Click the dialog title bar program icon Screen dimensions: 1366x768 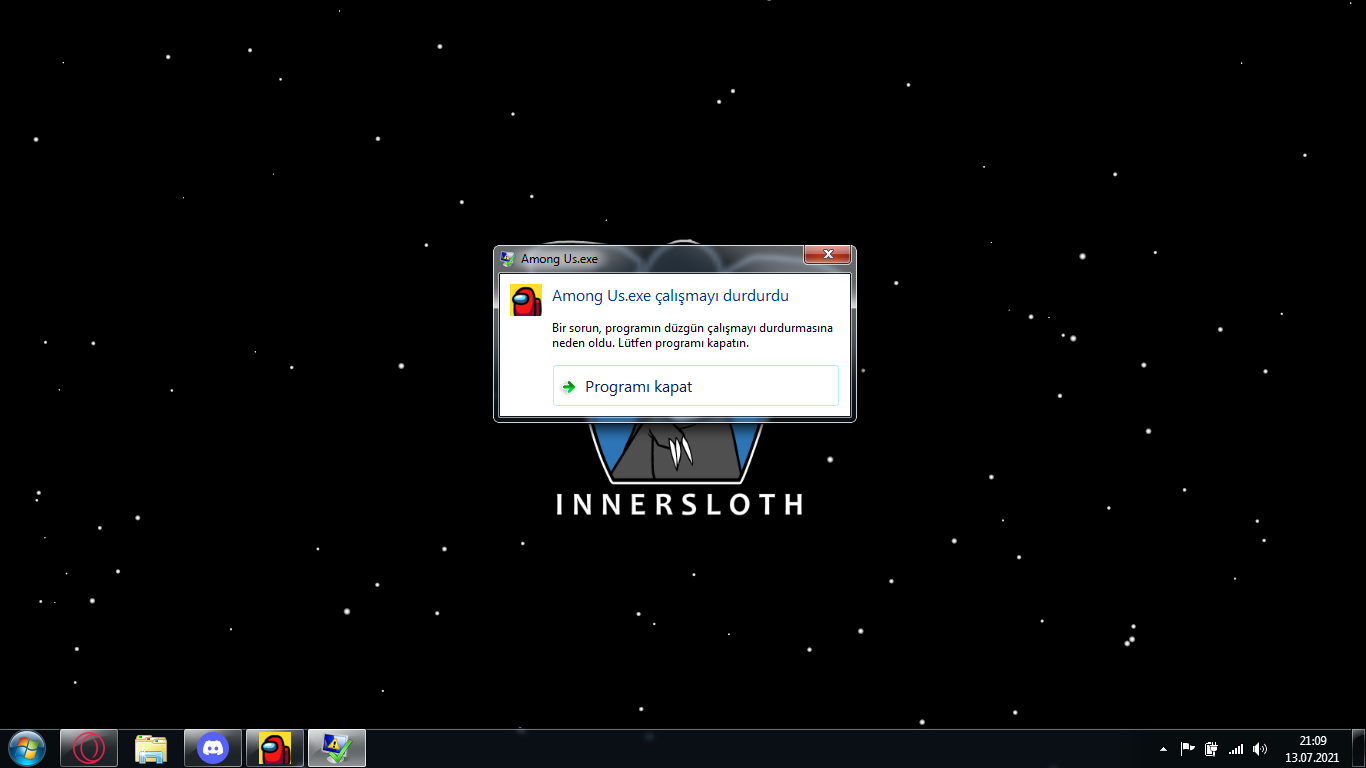508,259
